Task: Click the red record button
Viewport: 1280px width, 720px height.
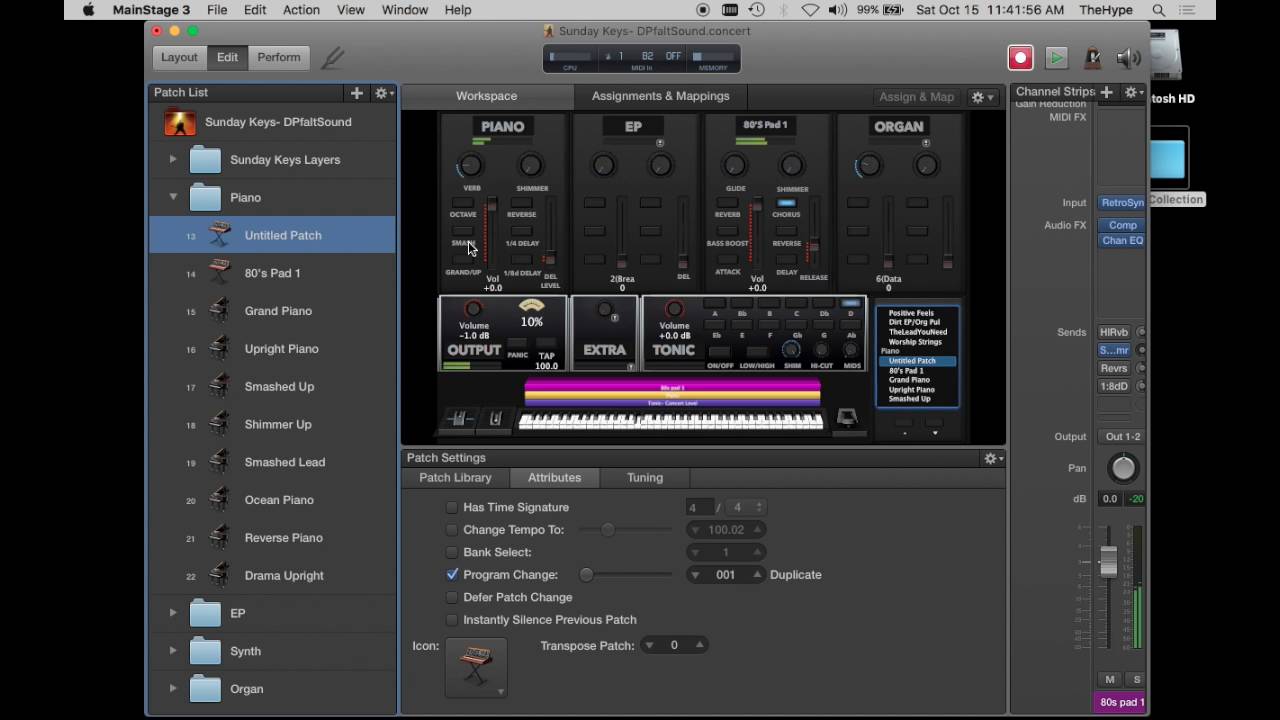Action: [x=1020, y=58]
